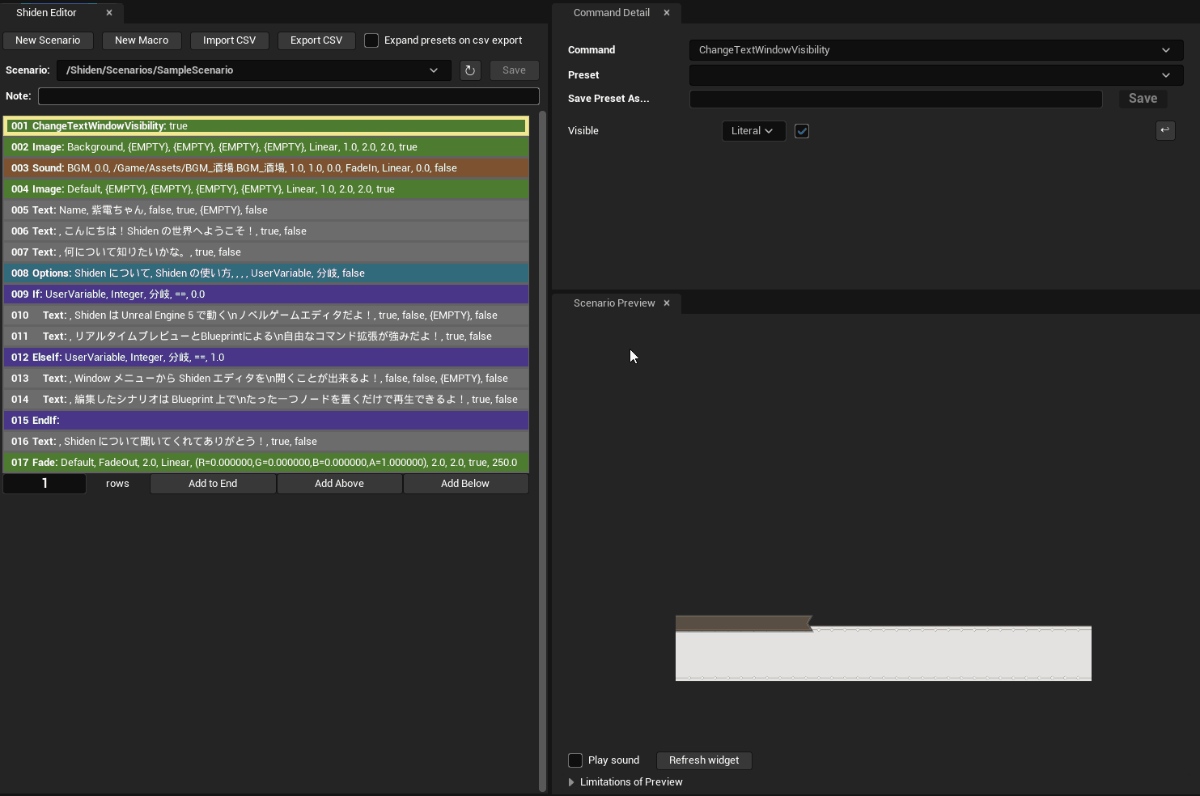Viewport: 1200px width, 796px height.
Task: Click the Add to End button
Action: pos(213,483)
